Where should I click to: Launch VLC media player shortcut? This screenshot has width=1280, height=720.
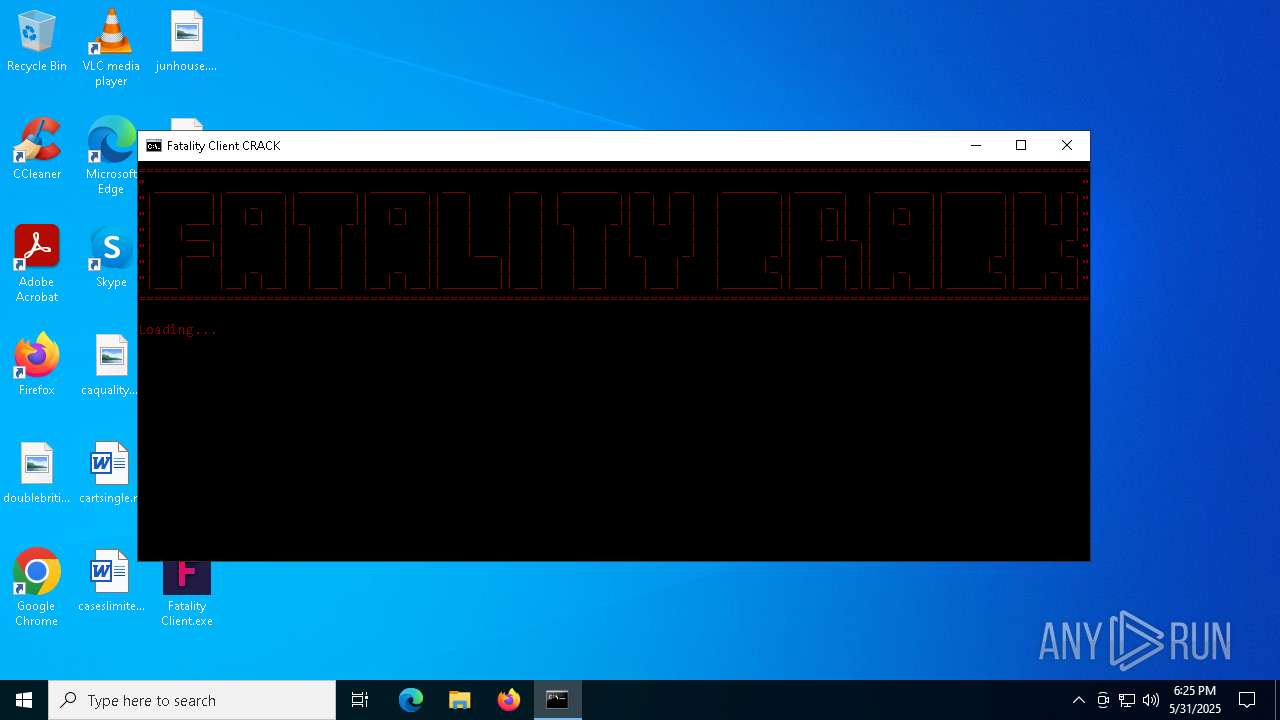111,48
